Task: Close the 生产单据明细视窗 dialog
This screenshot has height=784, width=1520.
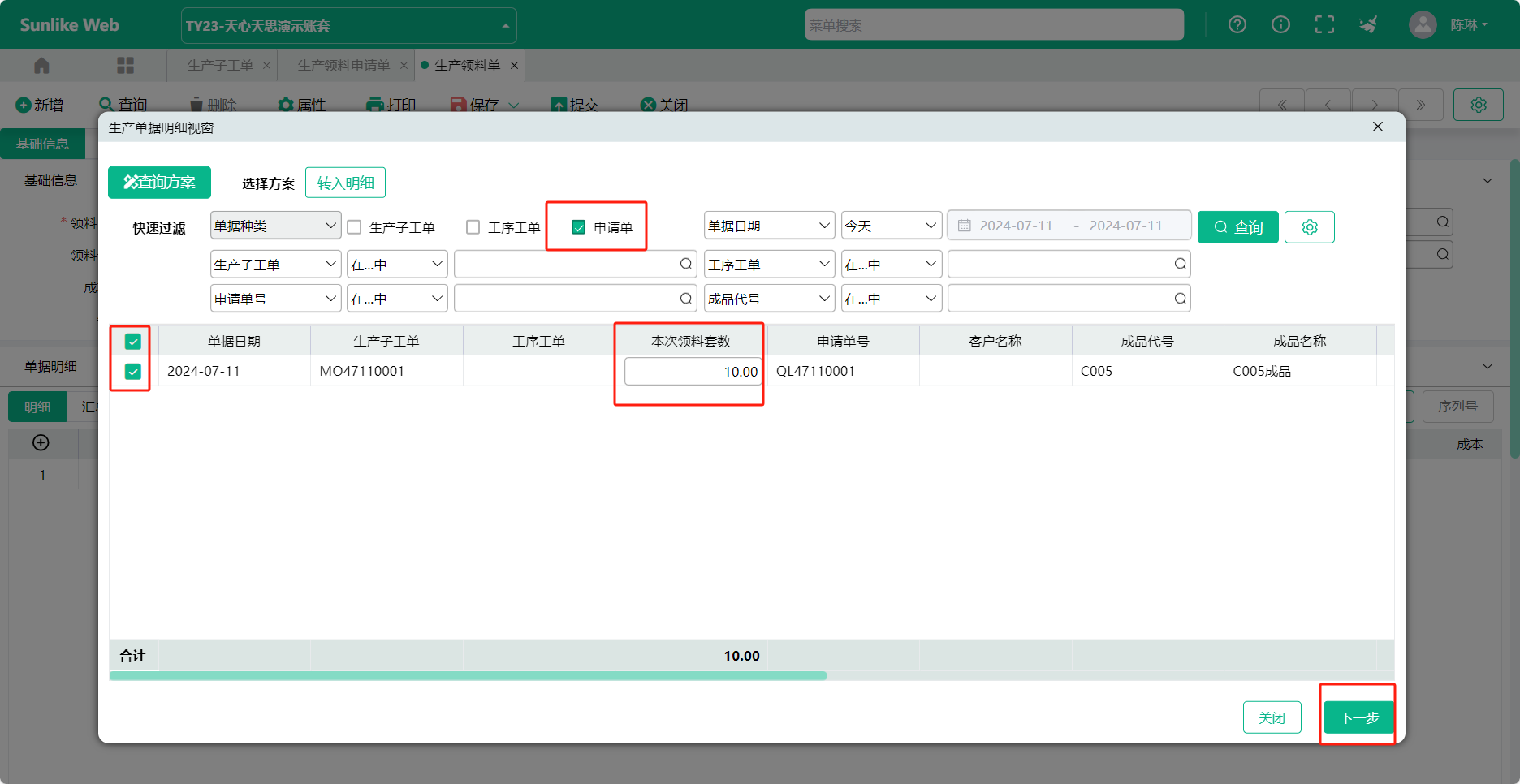Action: click(x=1378, y=127)
